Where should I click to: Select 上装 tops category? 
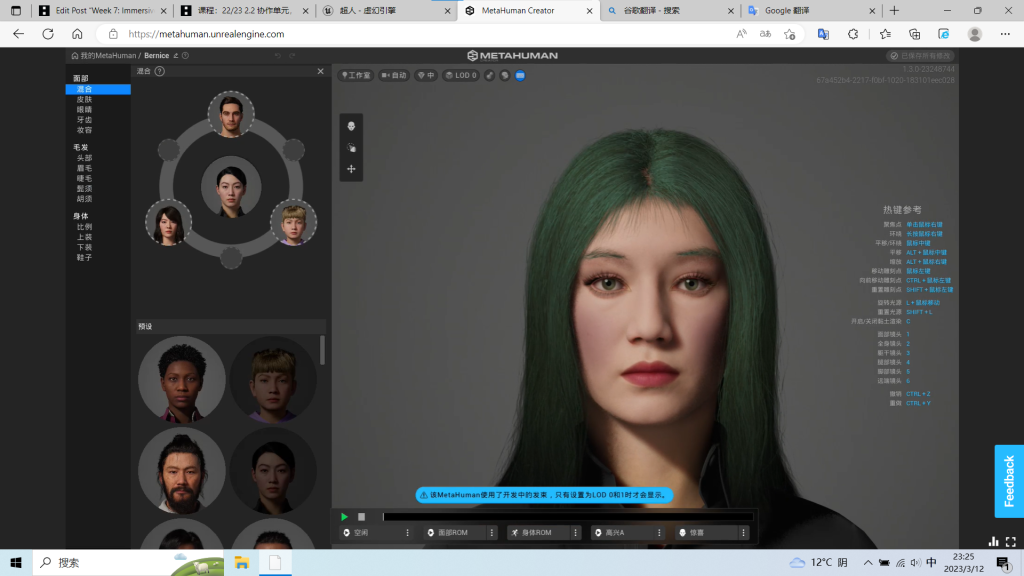84,237
